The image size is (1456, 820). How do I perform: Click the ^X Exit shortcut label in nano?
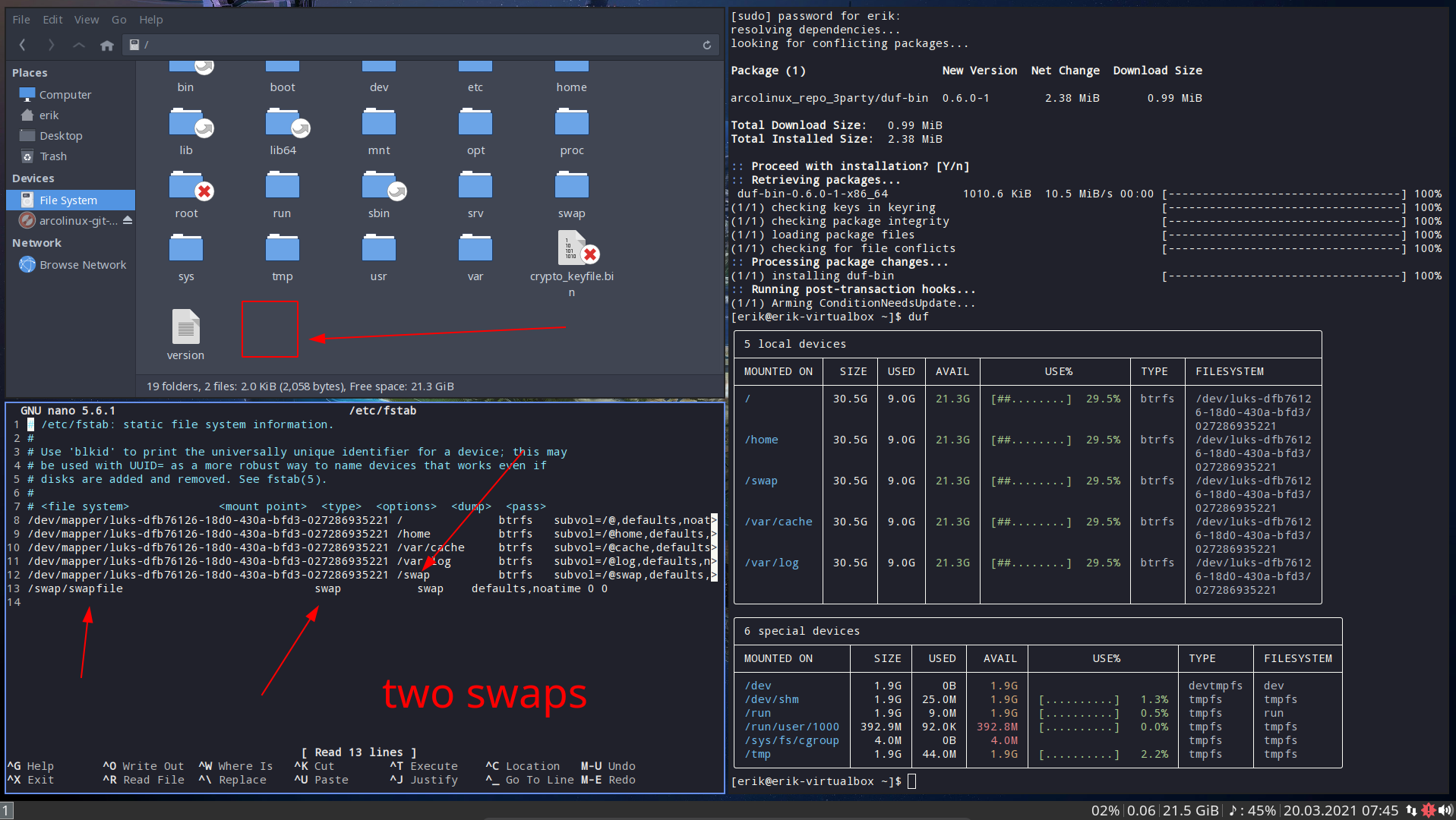point(30,780)
